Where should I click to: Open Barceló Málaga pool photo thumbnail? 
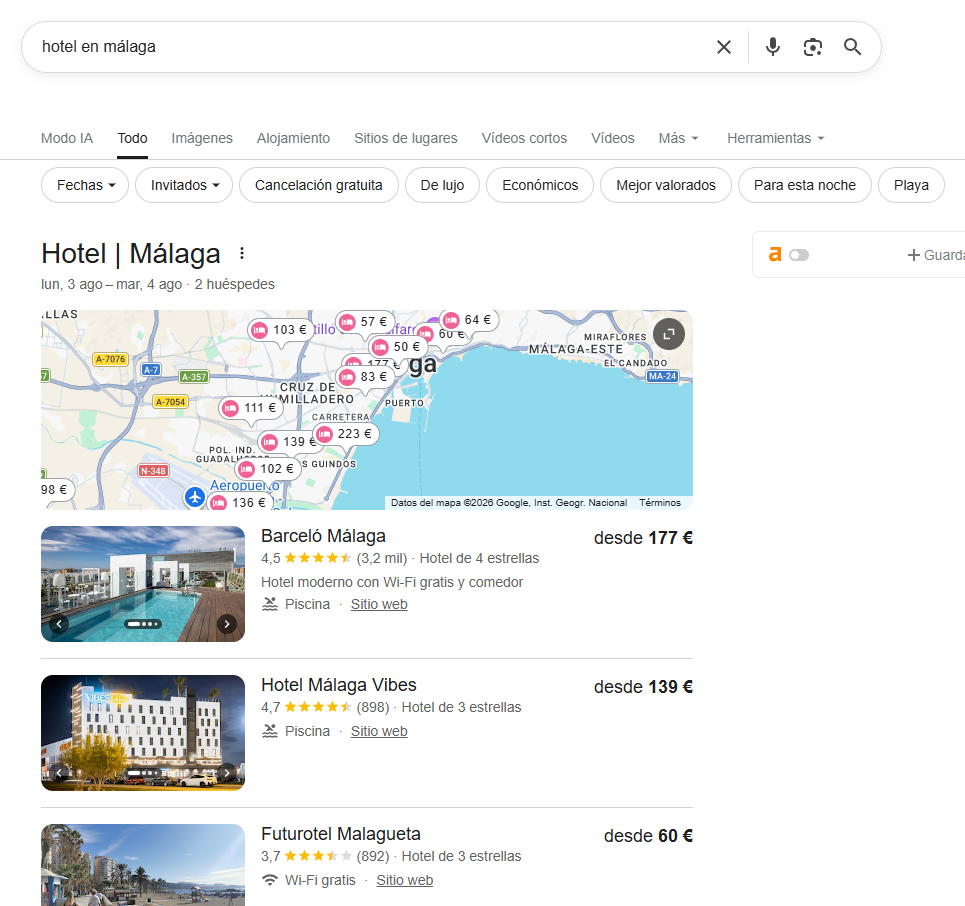(143, 584)
